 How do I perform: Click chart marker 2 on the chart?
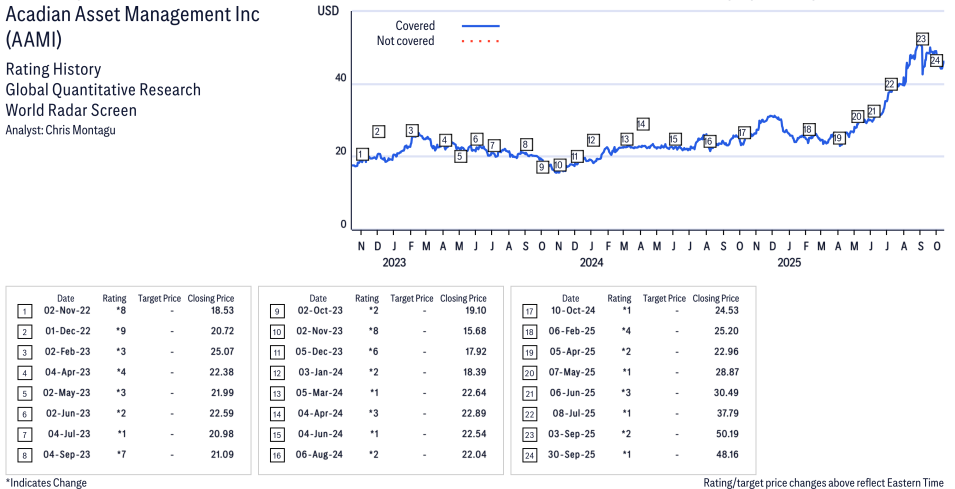click(x=378, y=131)
